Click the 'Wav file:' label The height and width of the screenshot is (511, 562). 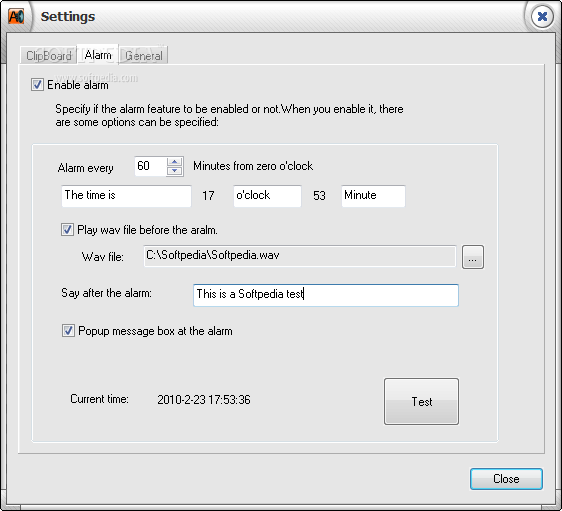(103, 257)
